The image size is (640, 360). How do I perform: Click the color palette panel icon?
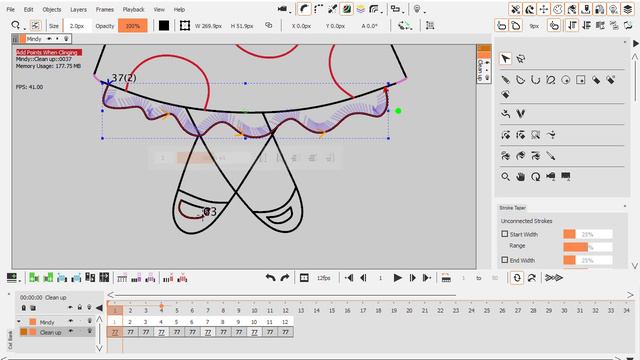558,9
